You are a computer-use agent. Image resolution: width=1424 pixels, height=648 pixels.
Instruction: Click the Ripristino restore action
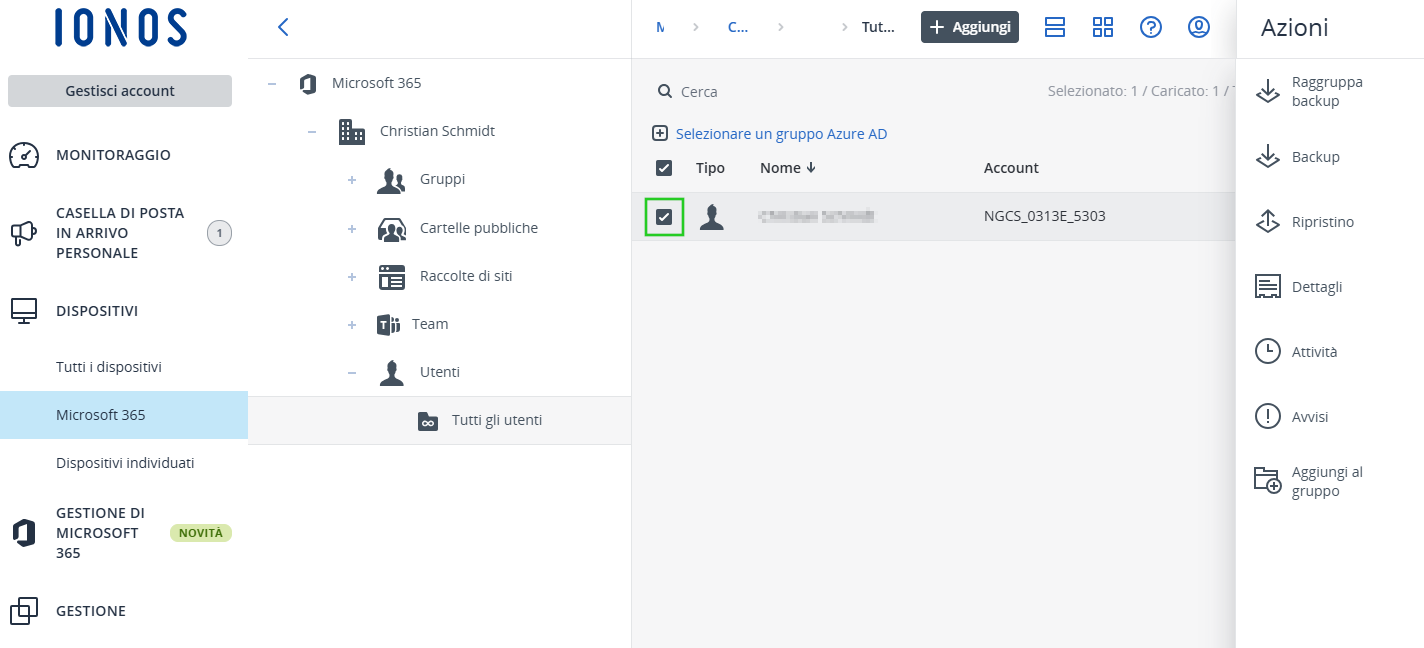coord(1322,222)
